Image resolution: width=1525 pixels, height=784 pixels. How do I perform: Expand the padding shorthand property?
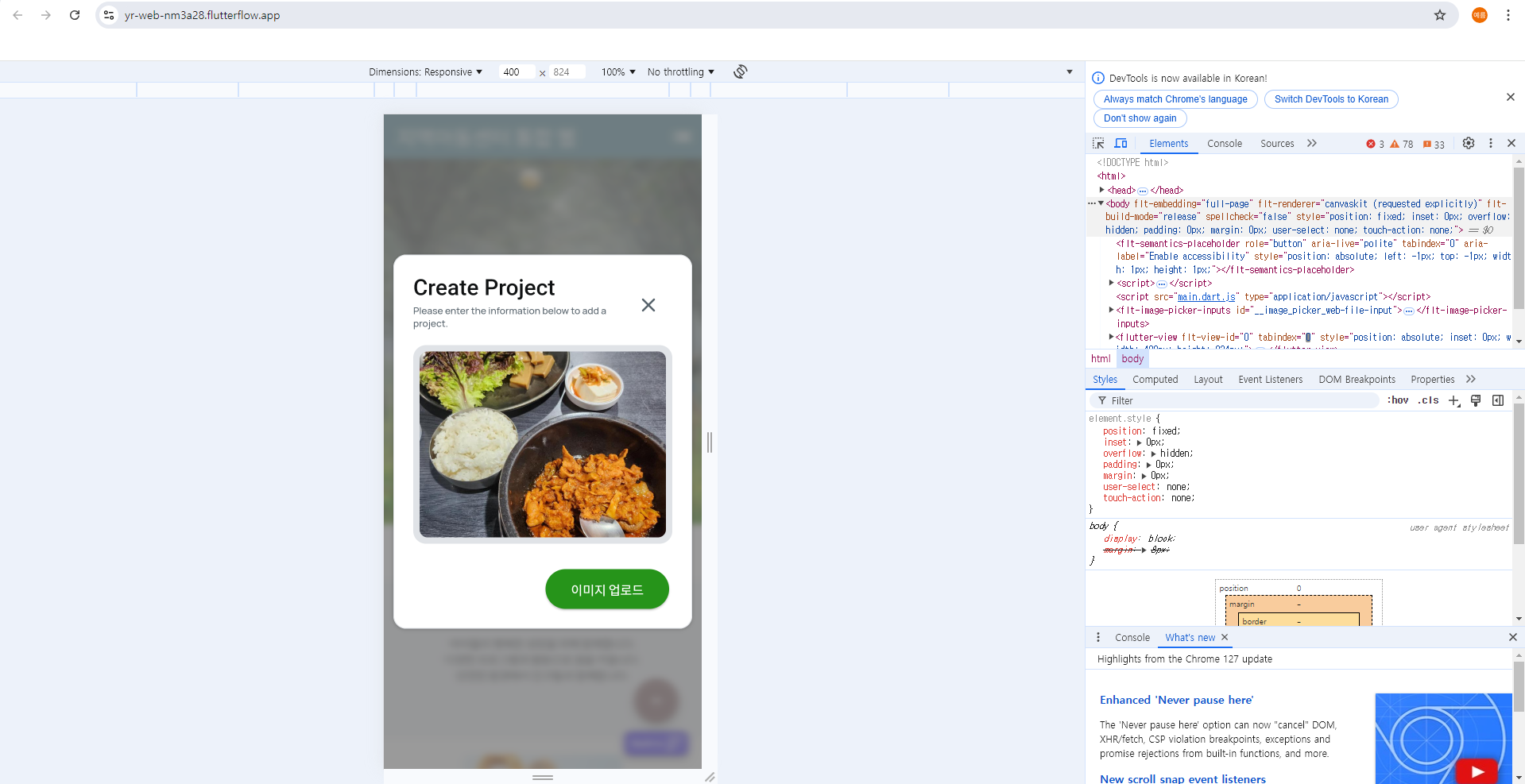pos(1148,465)
